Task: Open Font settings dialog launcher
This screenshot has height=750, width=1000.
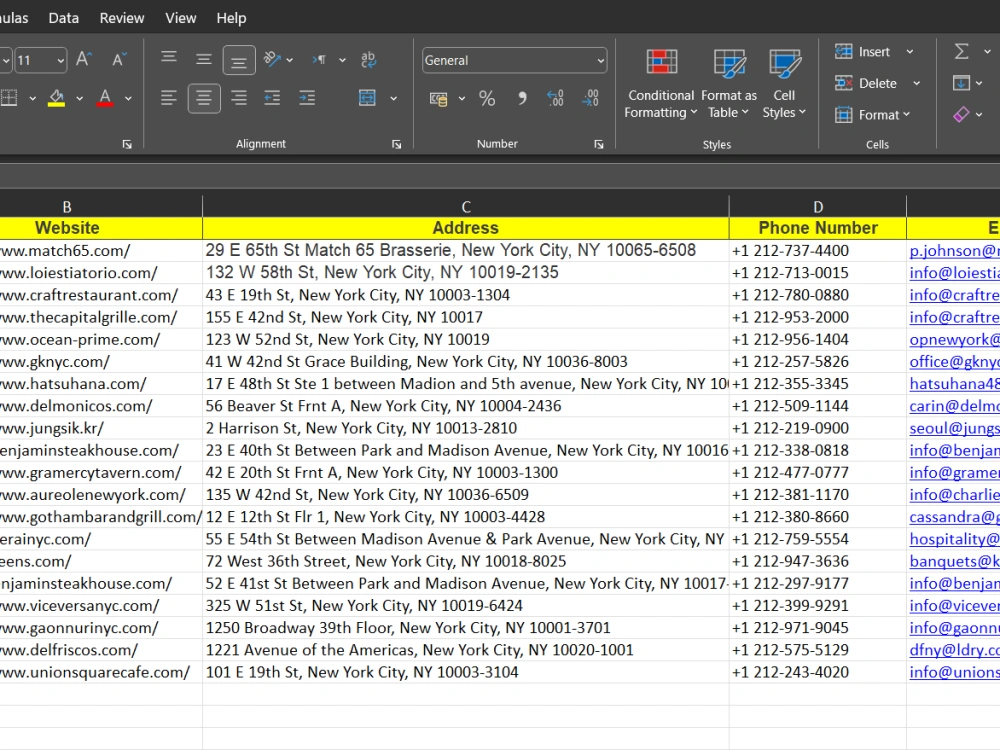Action: point(127,145)
